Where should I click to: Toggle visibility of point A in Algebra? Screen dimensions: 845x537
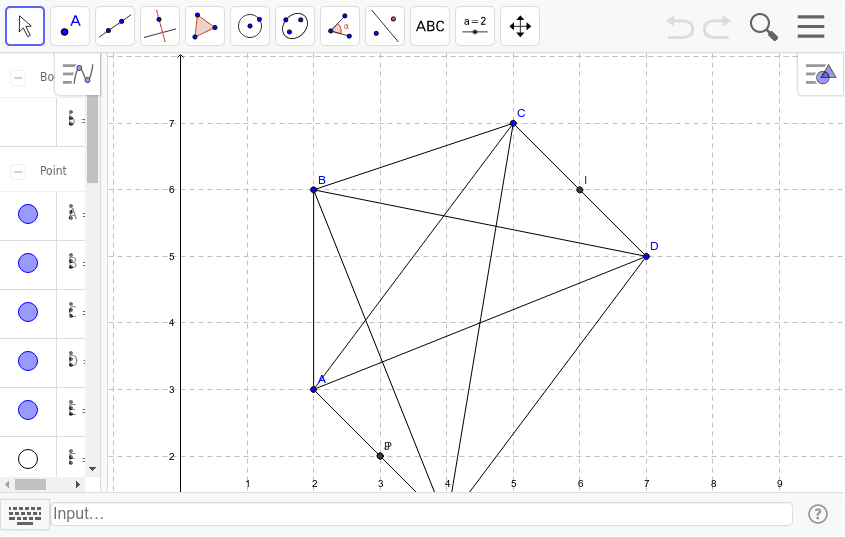click(x=28, y=214)
